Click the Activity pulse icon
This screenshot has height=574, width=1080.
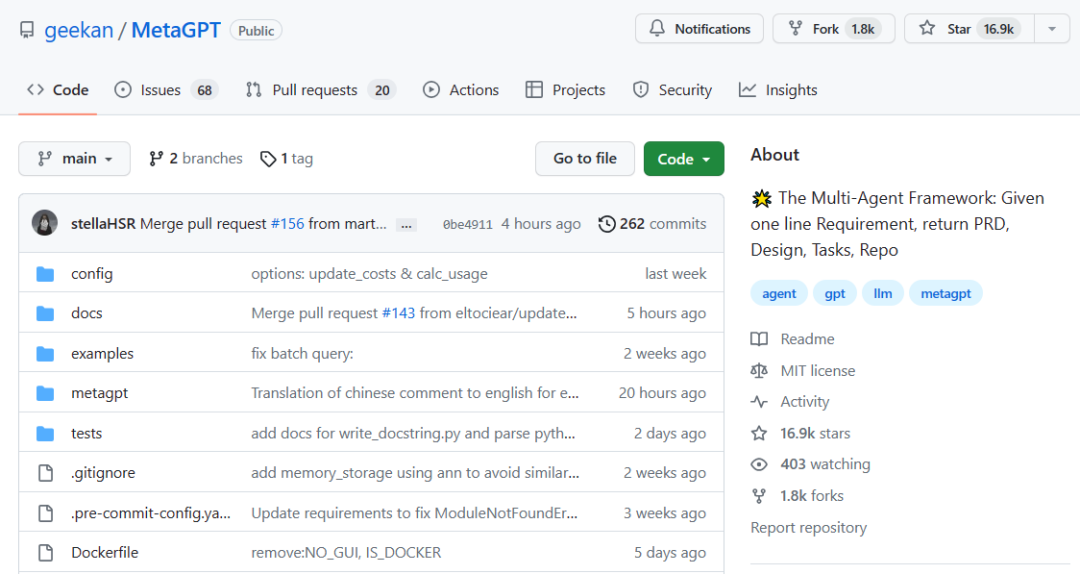click(759, 402)
